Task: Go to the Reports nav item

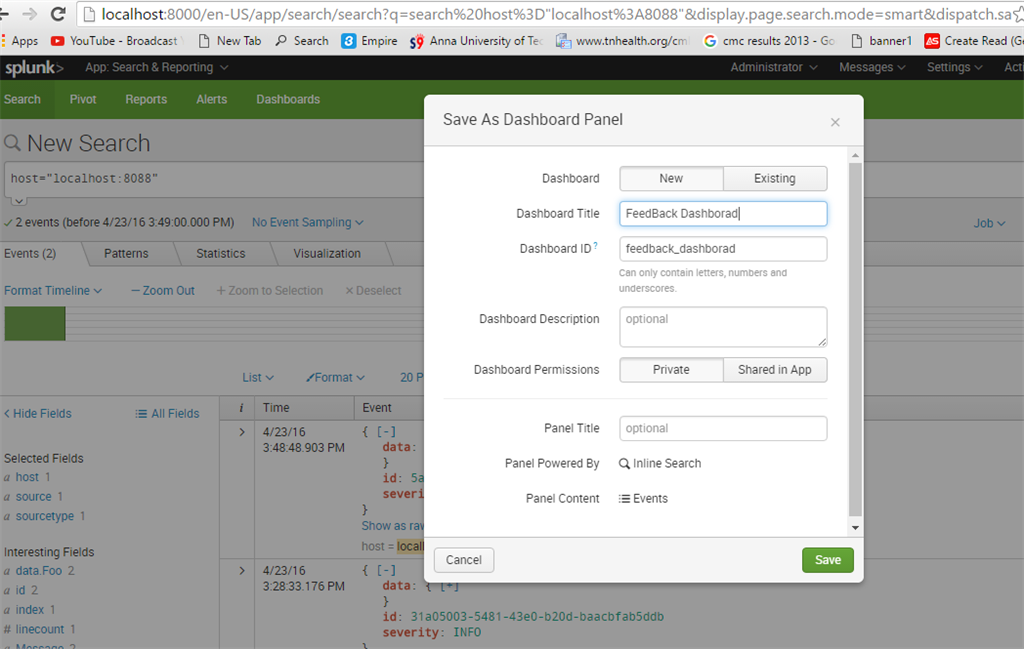Action: 146,99
